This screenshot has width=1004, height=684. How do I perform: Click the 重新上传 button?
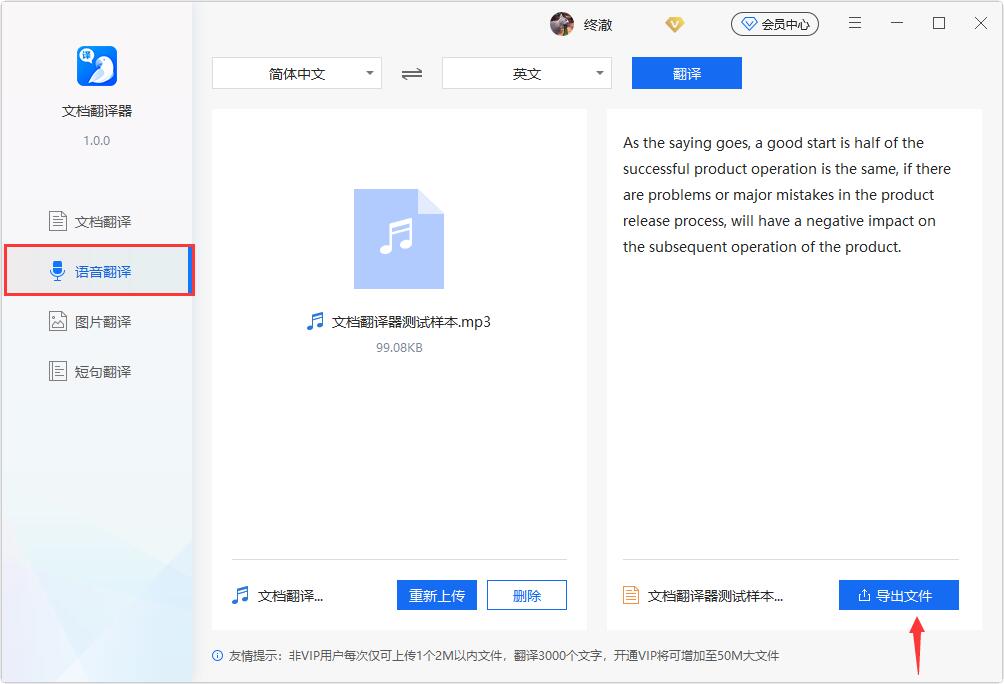[x=437, y=595]
